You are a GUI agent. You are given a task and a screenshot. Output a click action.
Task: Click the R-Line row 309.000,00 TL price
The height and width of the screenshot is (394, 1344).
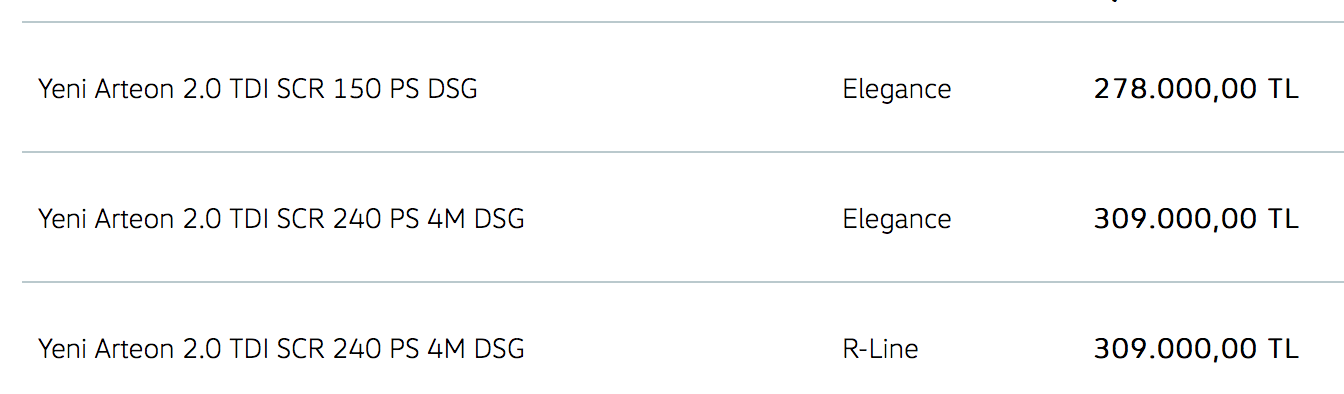1196,349
